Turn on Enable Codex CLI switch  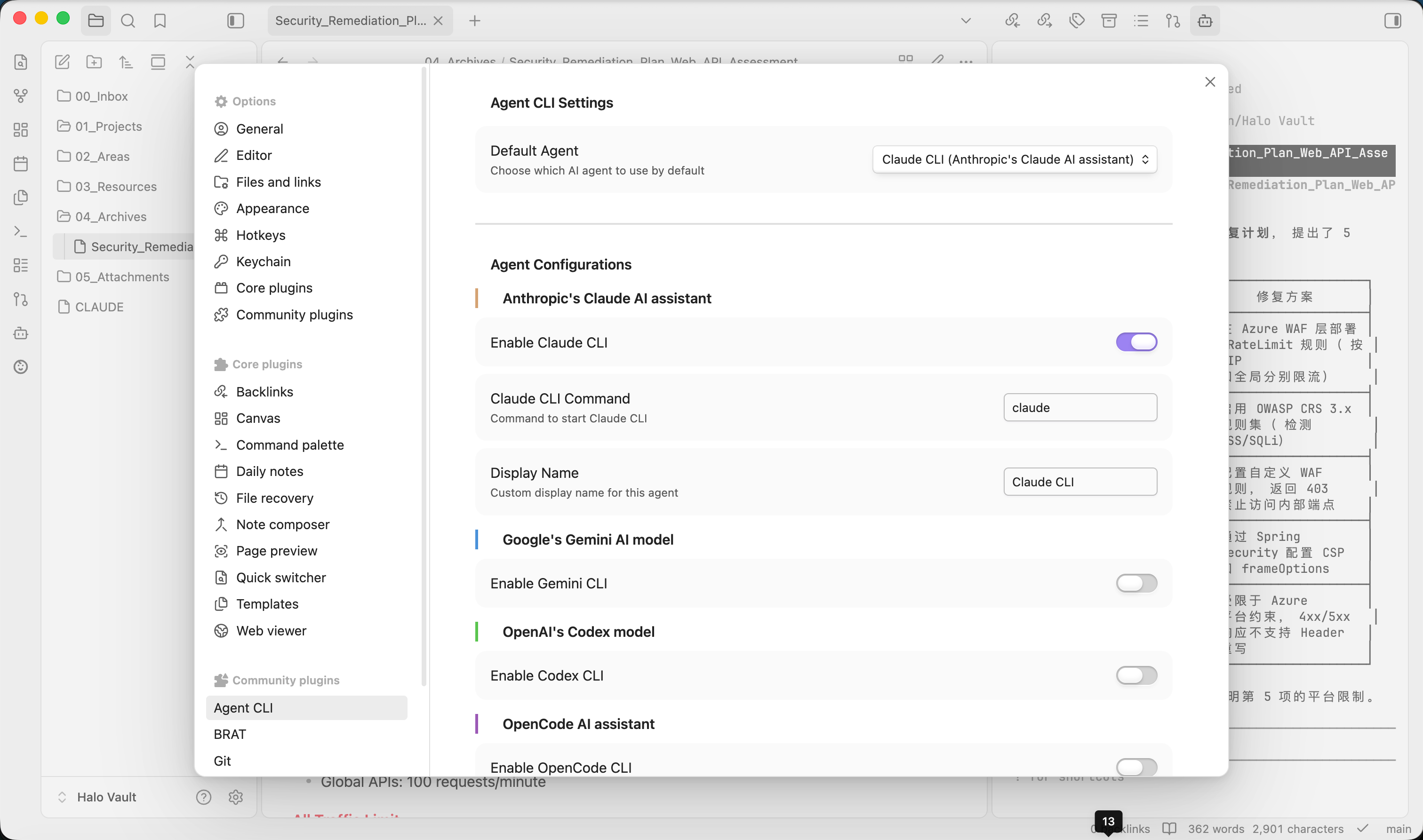tap(1136, 675)
